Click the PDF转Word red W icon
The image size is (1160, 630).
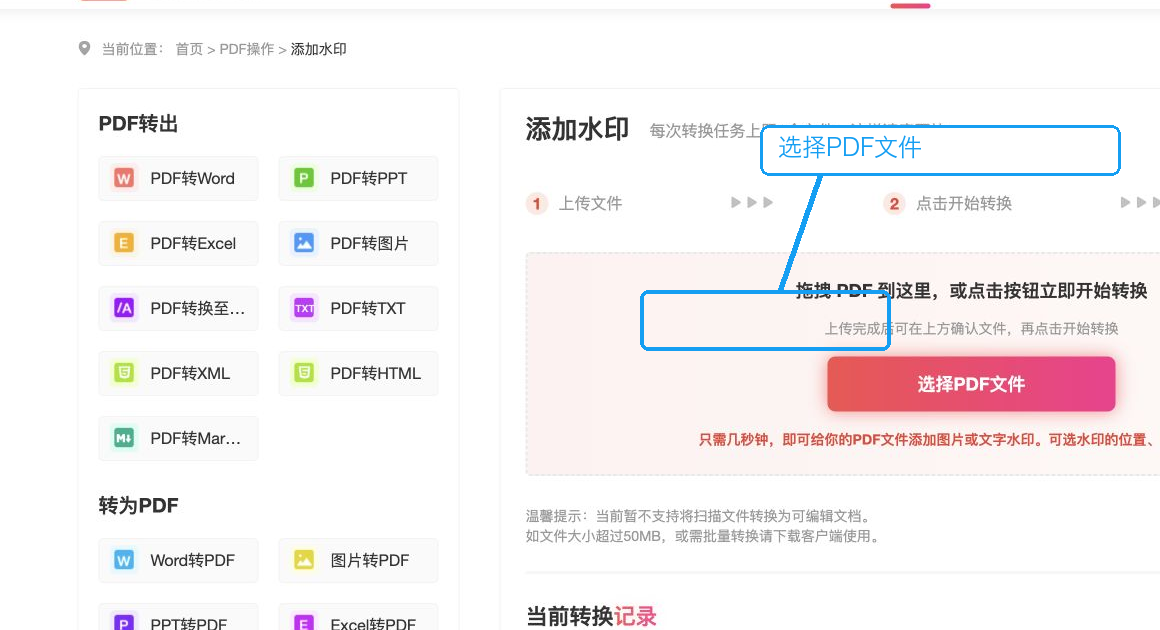coord(124,178)
